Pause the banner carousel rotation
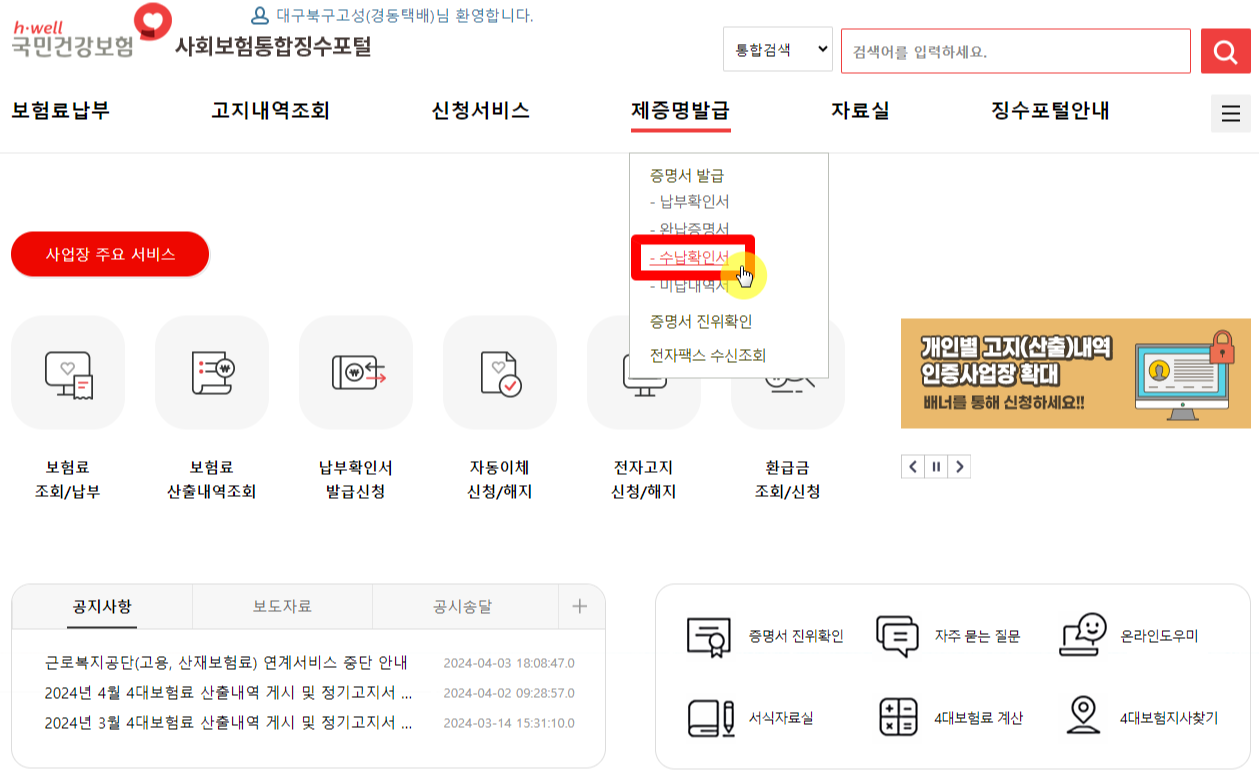The image size is (1259, 784). pyautogui.click(x=936, y=466)
